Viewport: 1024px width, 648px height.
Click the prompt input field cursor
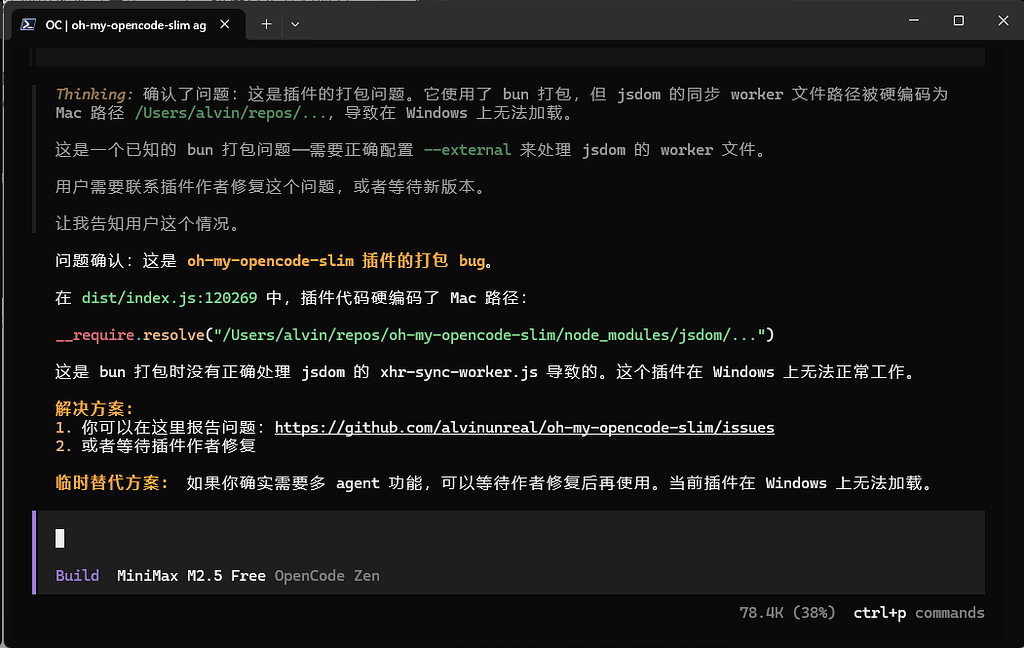[60, 538]
